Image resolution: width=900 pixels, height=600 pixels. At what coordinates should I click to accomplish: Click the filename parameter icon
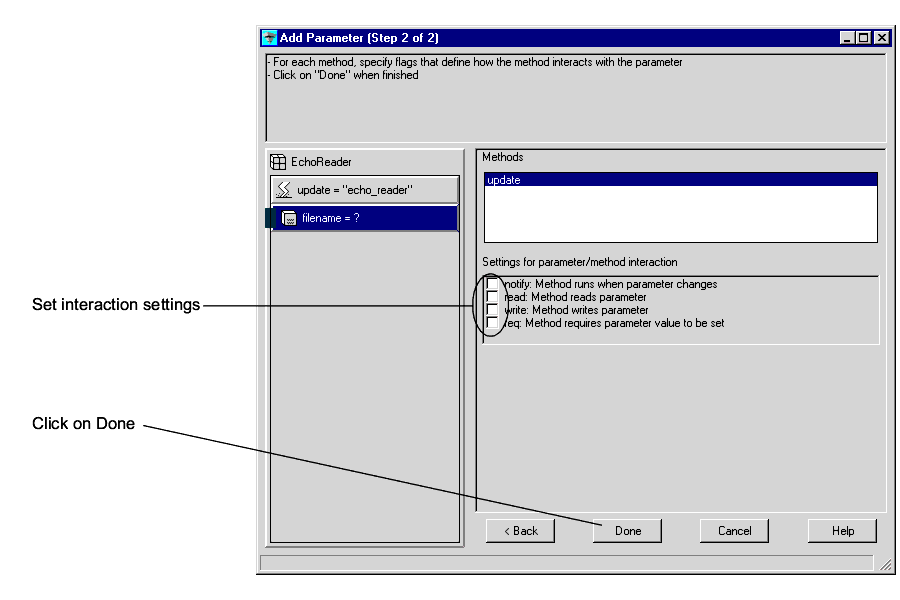click(x=288, y=218)
